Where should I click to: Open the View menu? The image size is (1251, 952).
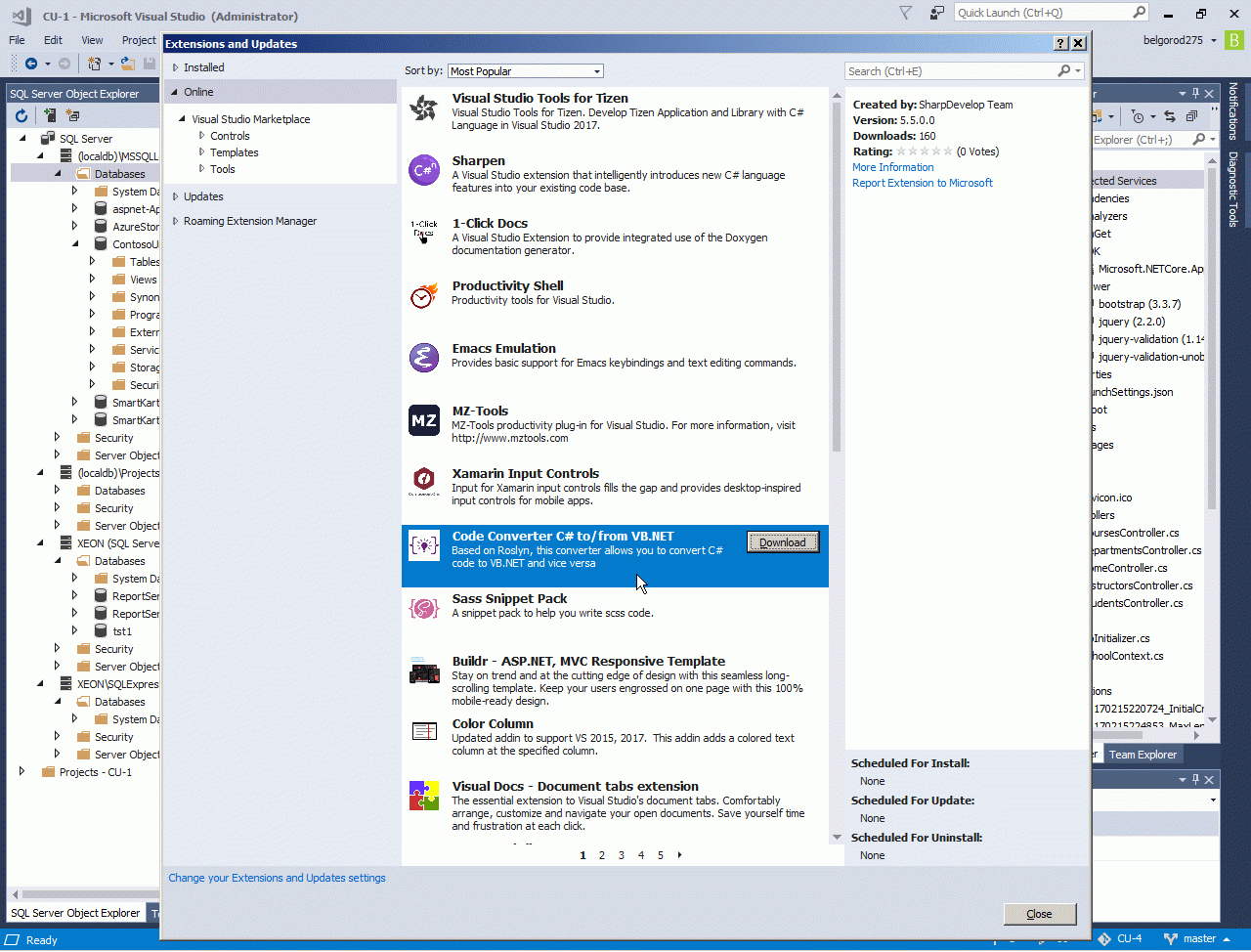pyautogui.click(x=92, y=40)
